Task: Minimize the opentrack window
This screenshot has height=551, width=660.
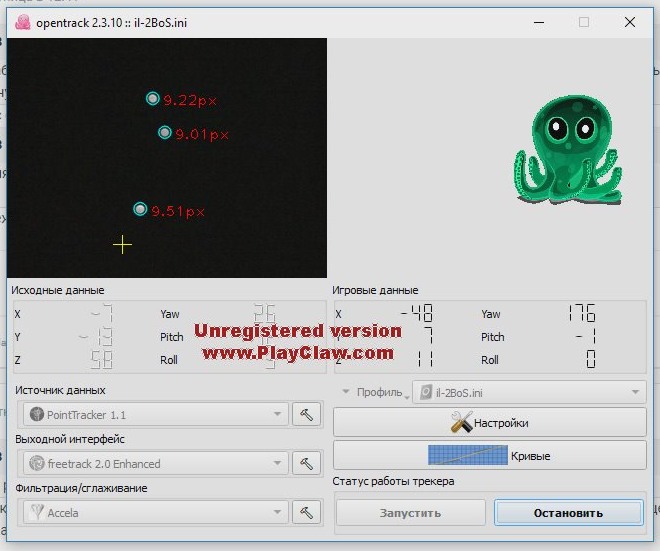Action: click(x=539, y=22)
